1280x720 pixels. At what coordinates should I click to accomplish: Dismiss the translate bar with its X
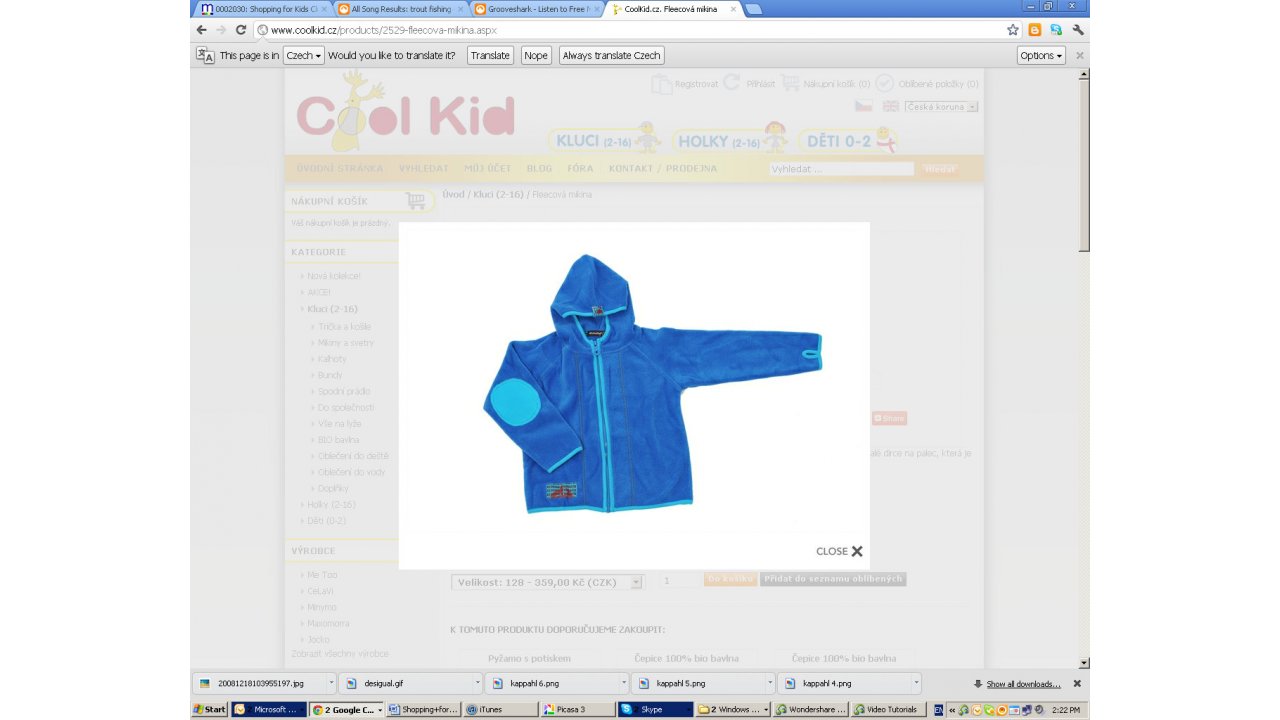click(x=1079, y=56)
